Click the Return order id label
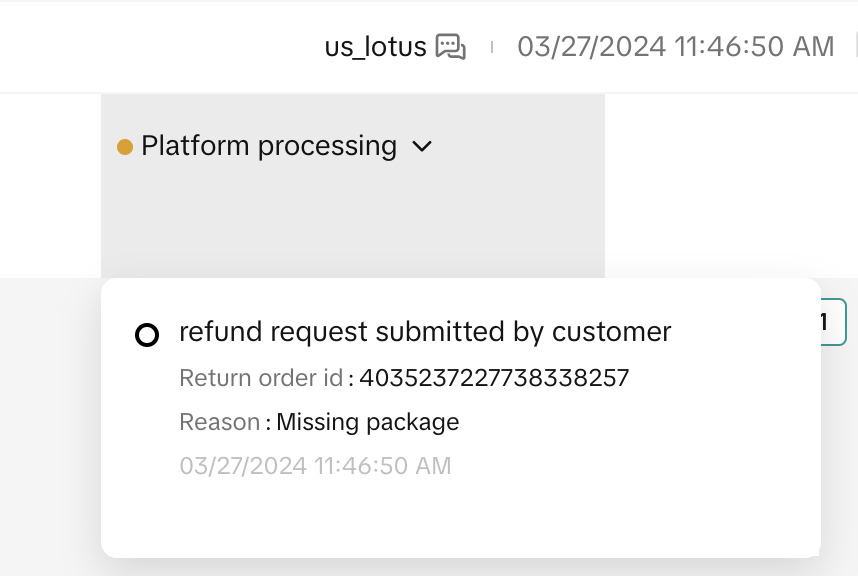 coord(262,378)
